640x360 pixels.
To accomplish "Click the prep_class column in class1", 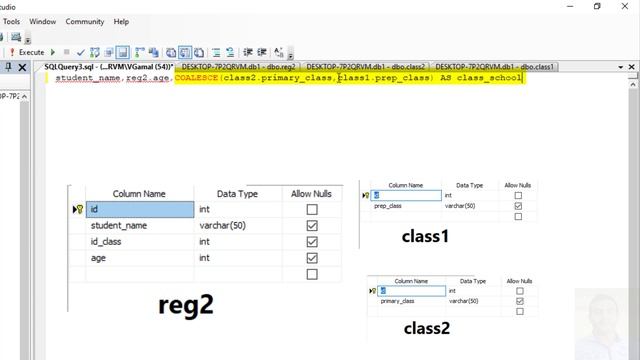I will coord(407,206).
